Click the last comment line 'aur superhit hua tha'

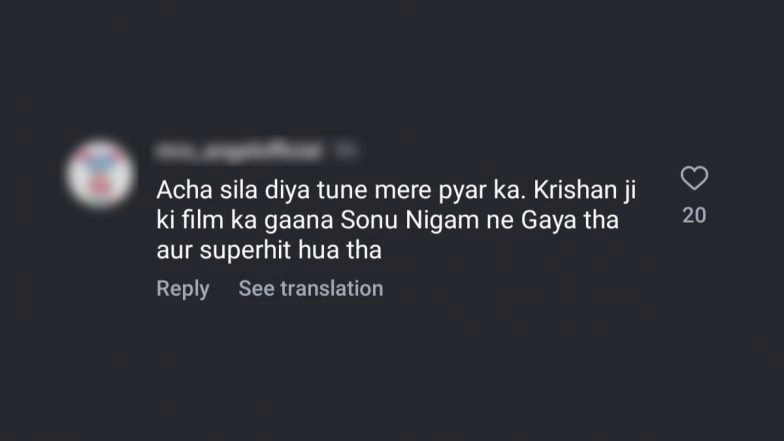269,252
